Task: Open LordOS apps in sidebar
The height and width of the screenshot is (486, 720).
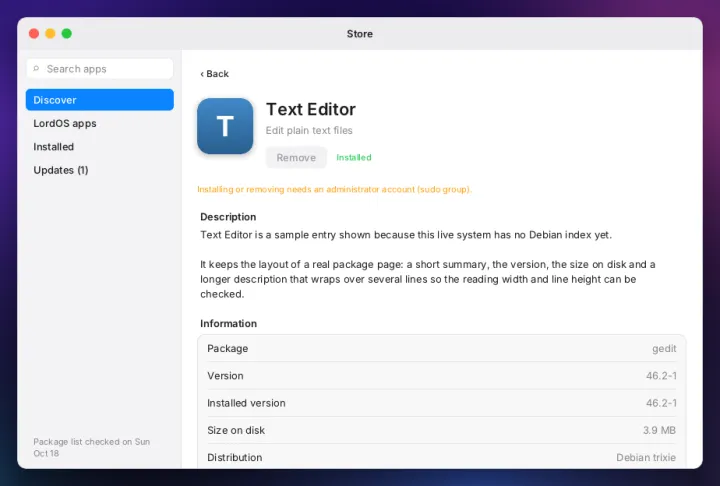Action: click(x=65, y=124)
